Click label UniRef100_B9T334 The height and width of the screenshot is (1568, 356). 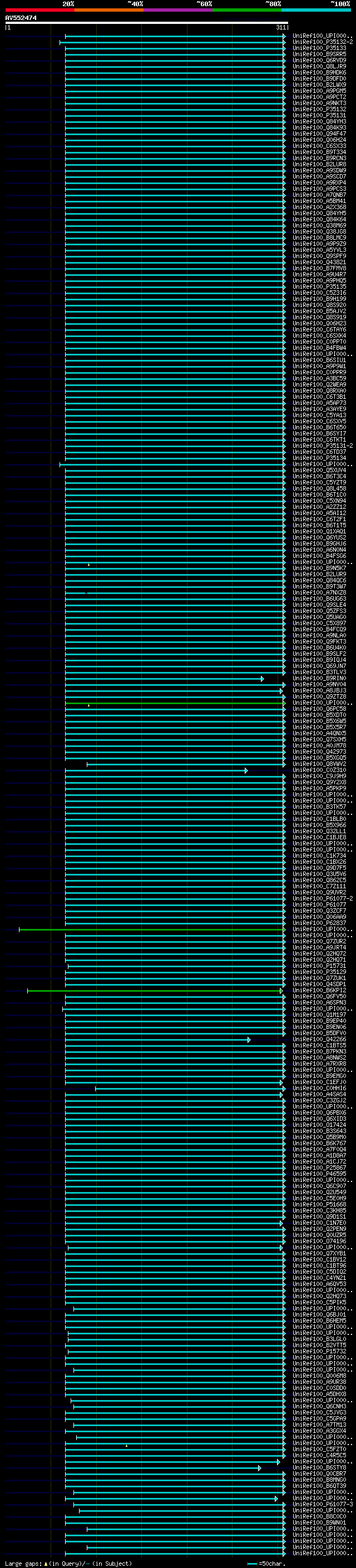pos(319,152)
